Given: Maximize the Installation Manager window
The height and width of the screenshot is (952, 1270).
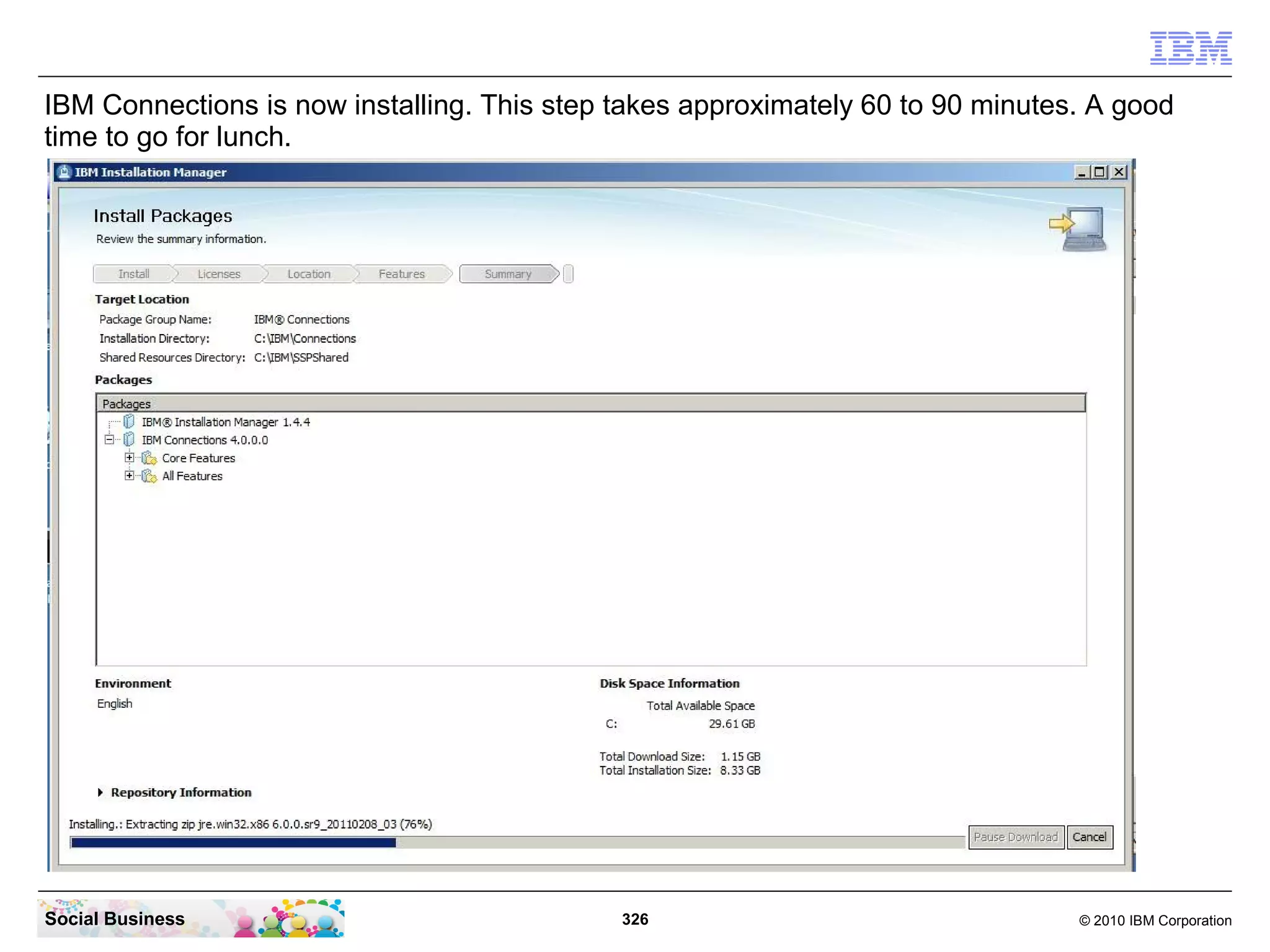Looking at the screenshot, I should (x=1099, y=172).
